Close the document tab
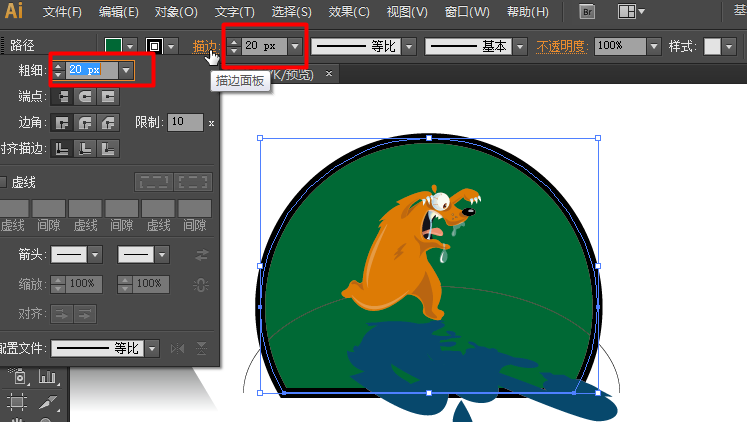The image size is (747, 422). [329, 73]
